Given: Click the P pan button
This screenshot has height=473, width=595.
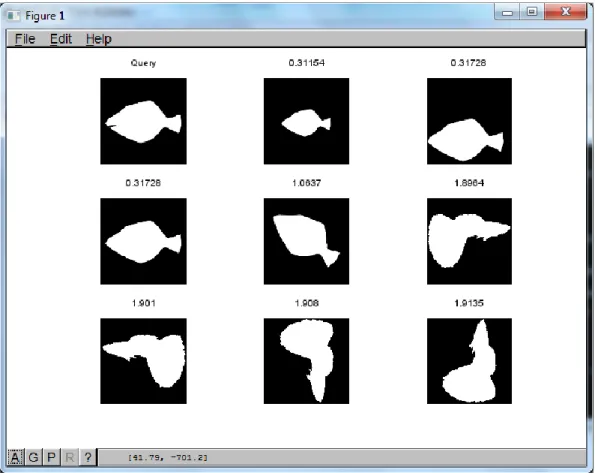Looking at the screenshot, I should (51, 457).
